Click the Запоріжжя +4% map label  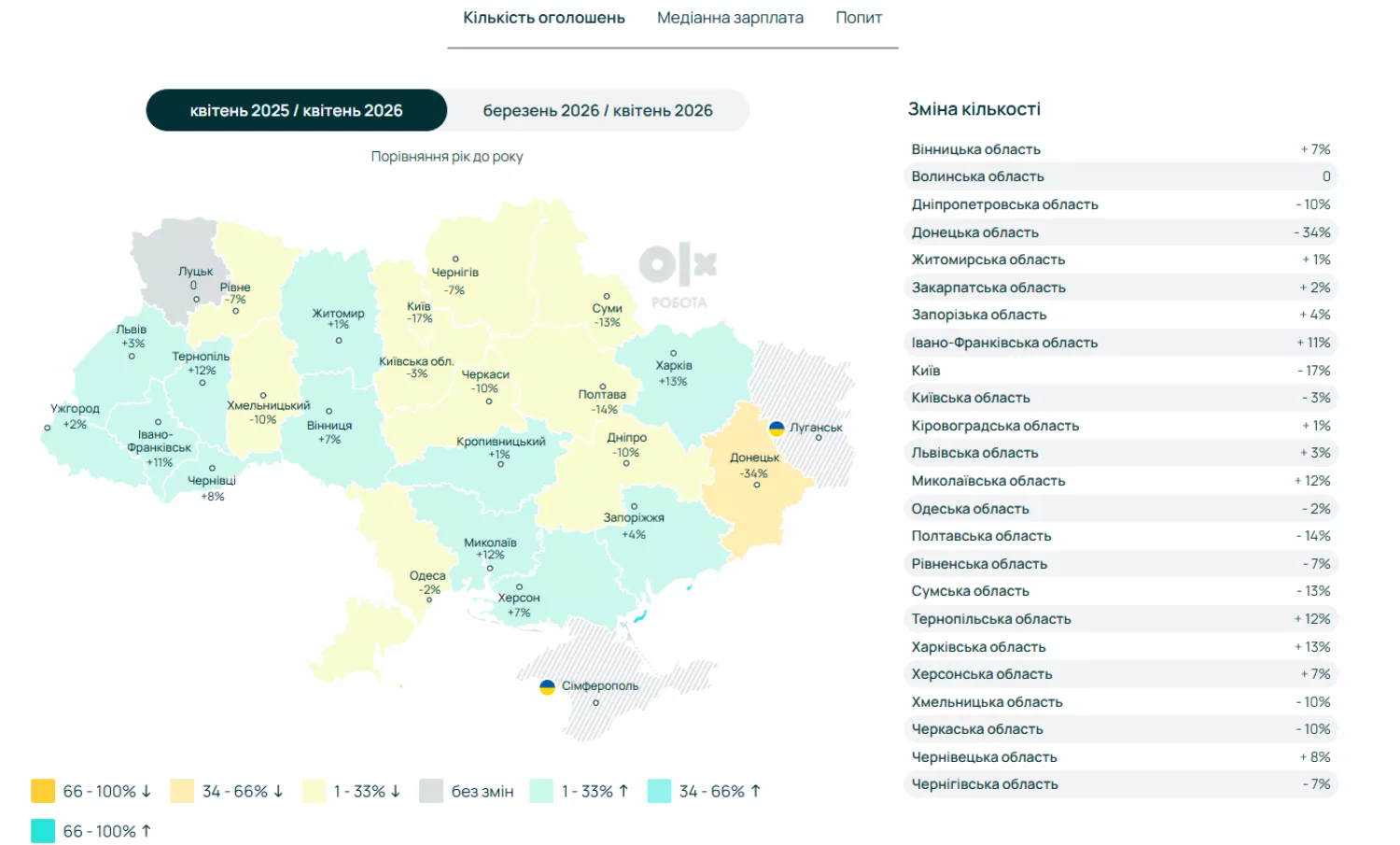[x=634, y=526]
